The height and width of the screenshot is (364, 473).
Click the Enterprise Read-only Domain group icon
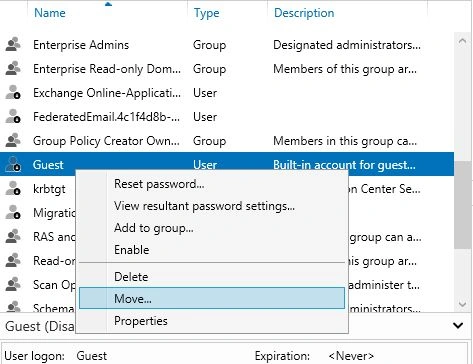13,69
